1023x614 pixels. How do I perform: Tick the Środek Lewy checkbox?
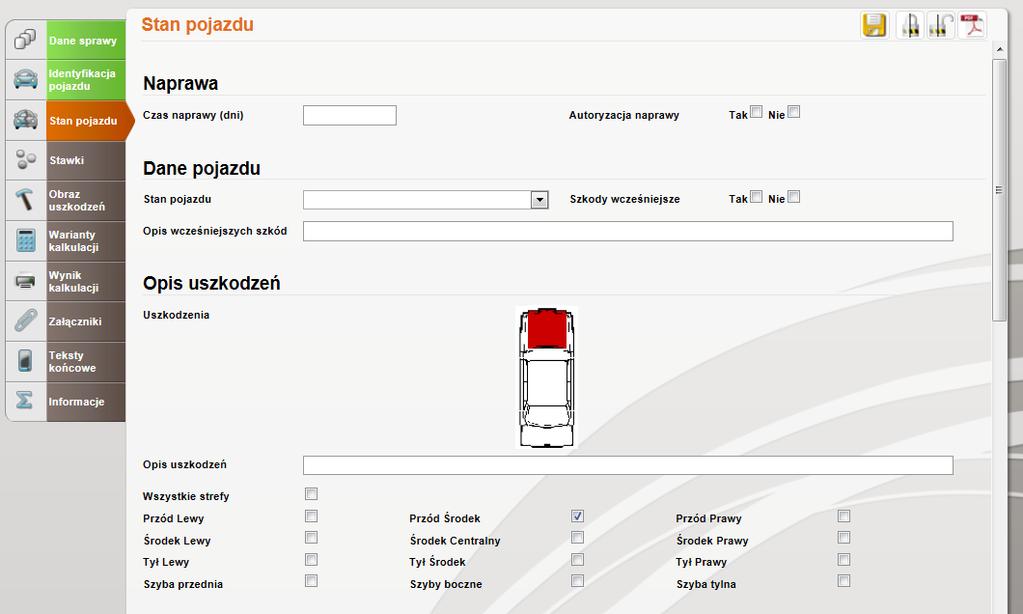tap(311, 538)
